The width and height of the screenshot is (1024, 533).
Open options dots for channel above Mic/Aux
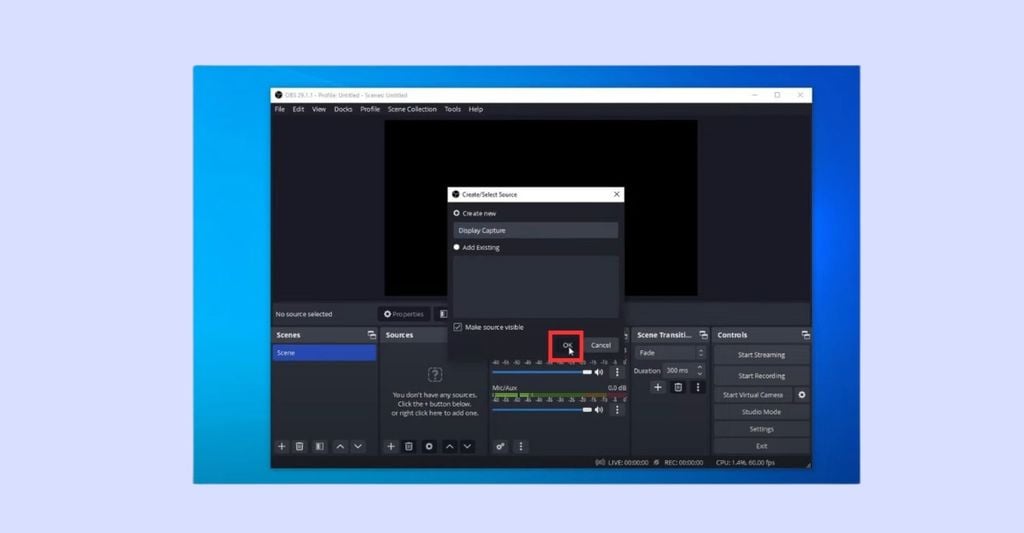(617, 372)
